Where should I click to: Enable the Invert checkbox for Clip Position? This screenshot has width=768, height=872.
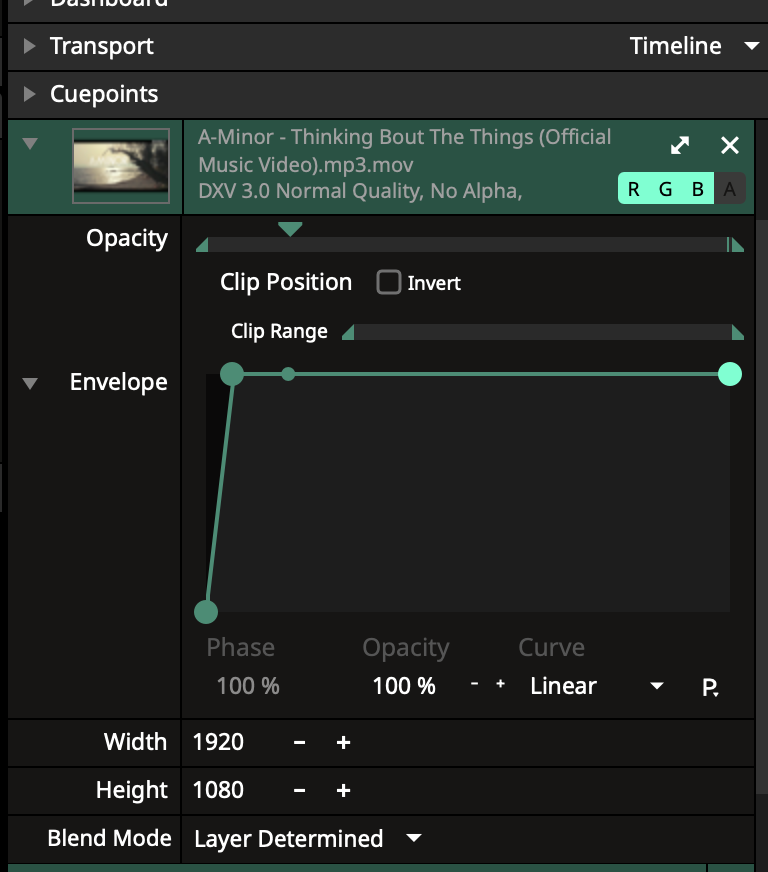389,283
